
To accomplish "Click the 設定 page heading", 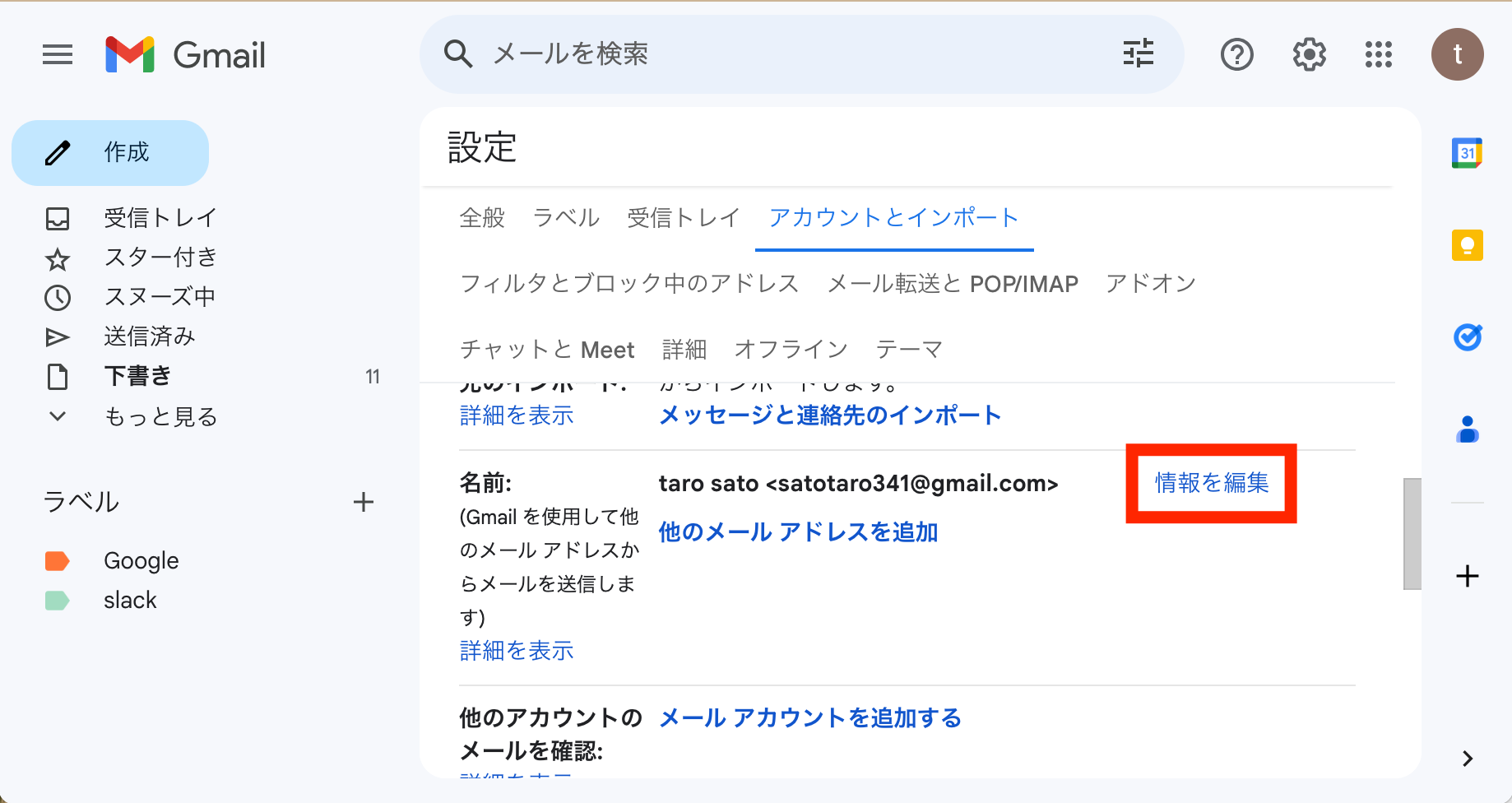I will pos(482,148).
